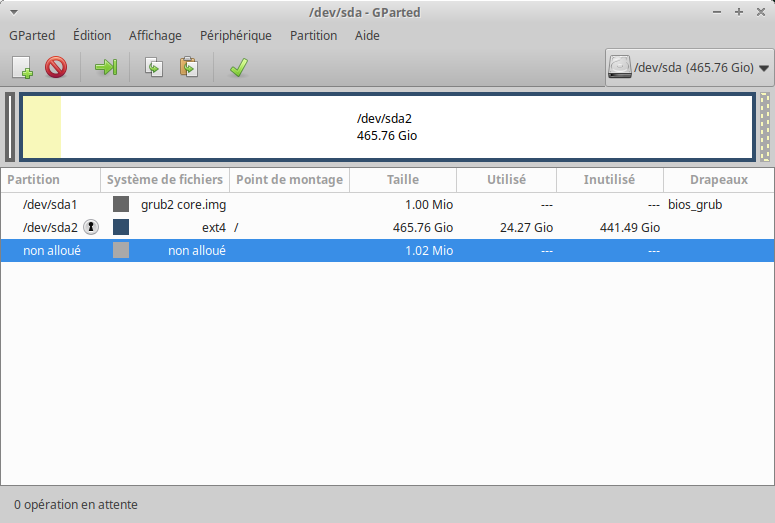The image size is (775, 523).
Task: Click the lock icon beside /dev/sda2
Action: click(91, 227)
